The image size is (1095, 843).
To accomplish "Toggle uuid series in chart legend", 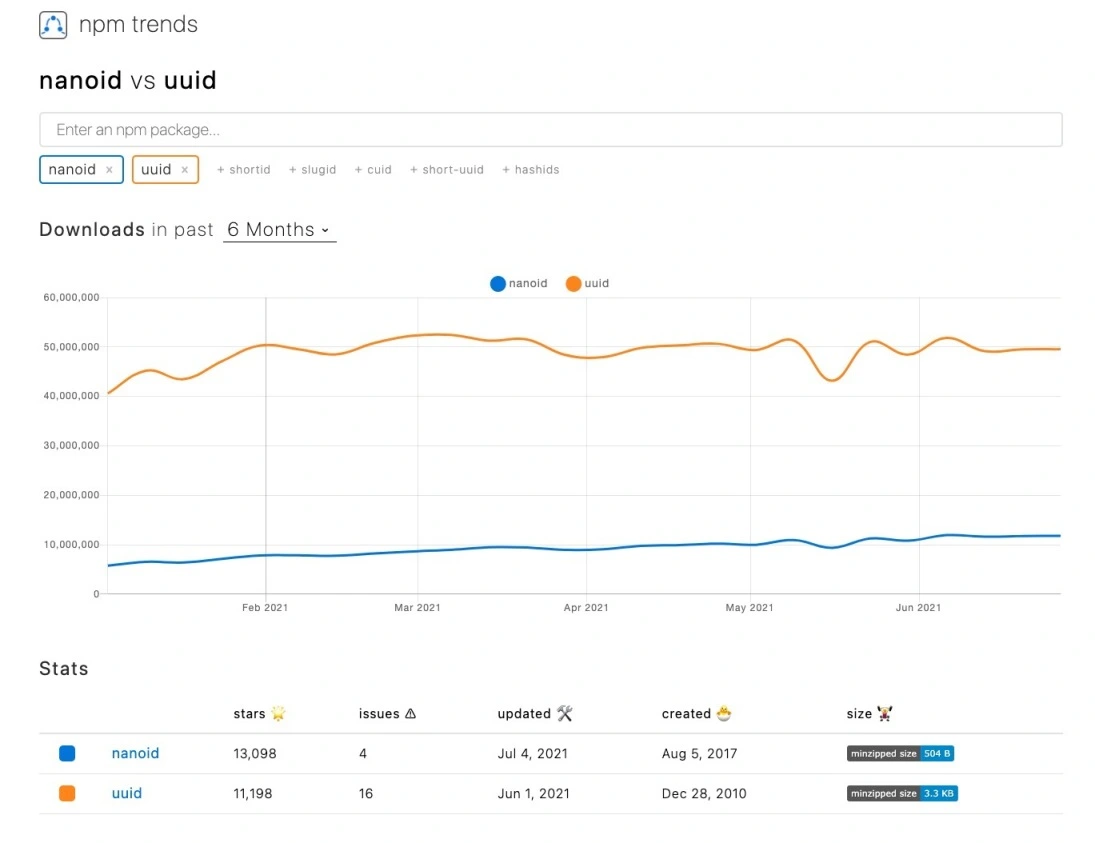I will tap(587, 284).
